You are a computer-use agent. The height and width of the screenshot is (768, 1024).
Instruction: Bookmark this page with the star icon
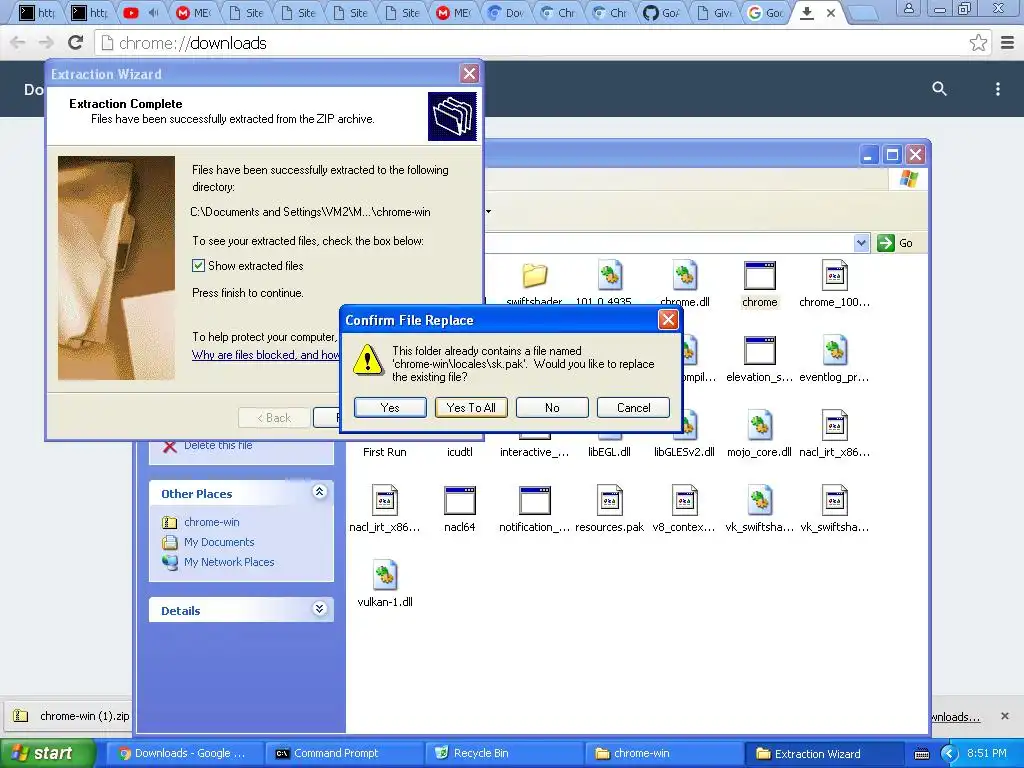pyautogui.click(x=978, y=43)
